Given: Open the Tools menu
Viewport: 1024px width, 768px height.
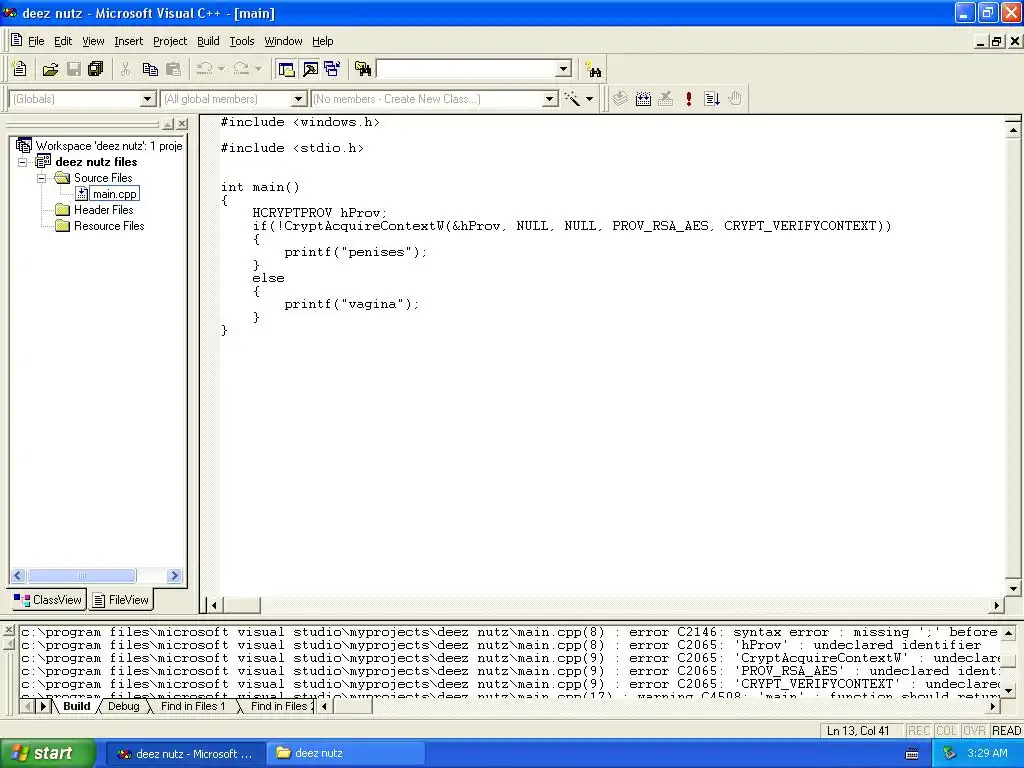Looking at the screenshot, I should tap(242, 41).
